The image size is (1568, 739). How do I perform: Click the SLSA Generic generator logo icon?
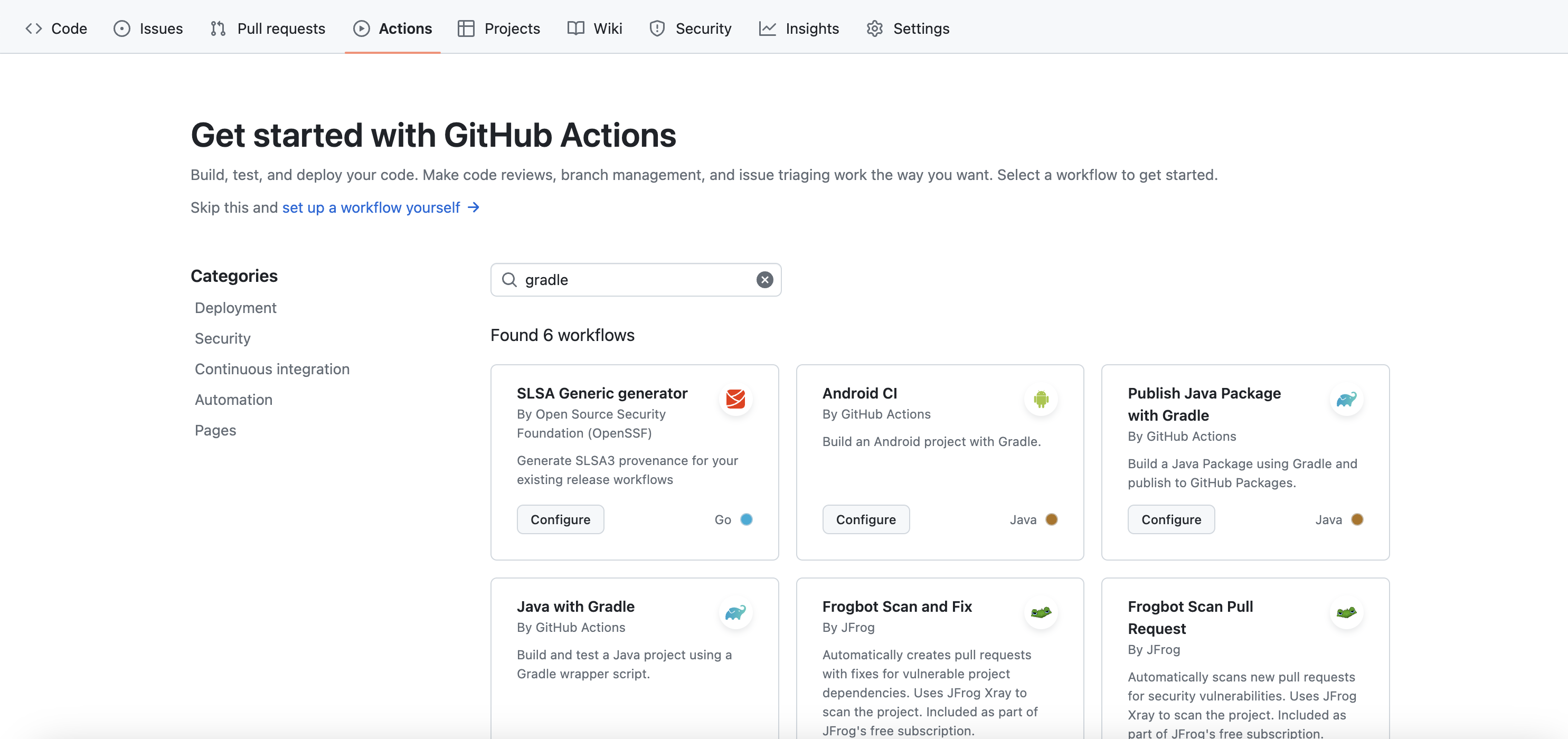coord(735,400)
